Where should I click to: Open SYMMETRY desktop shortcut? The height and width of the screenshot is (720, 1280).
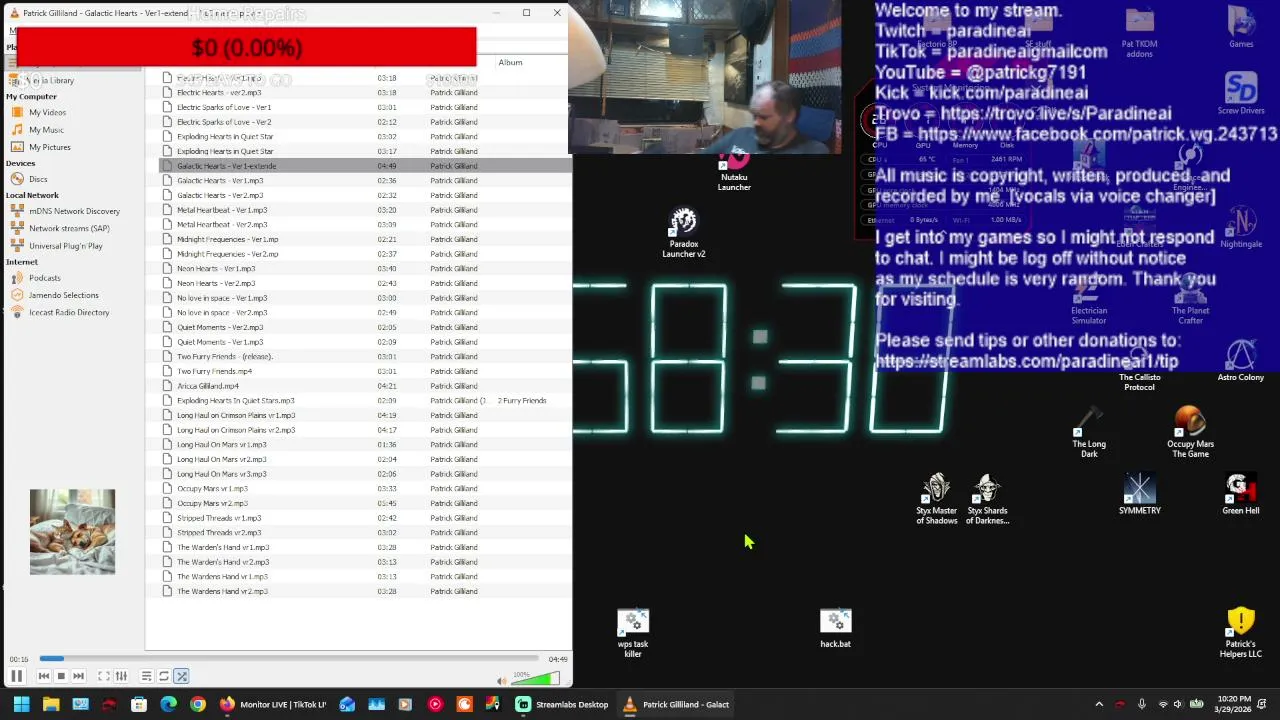[1139, 495]
